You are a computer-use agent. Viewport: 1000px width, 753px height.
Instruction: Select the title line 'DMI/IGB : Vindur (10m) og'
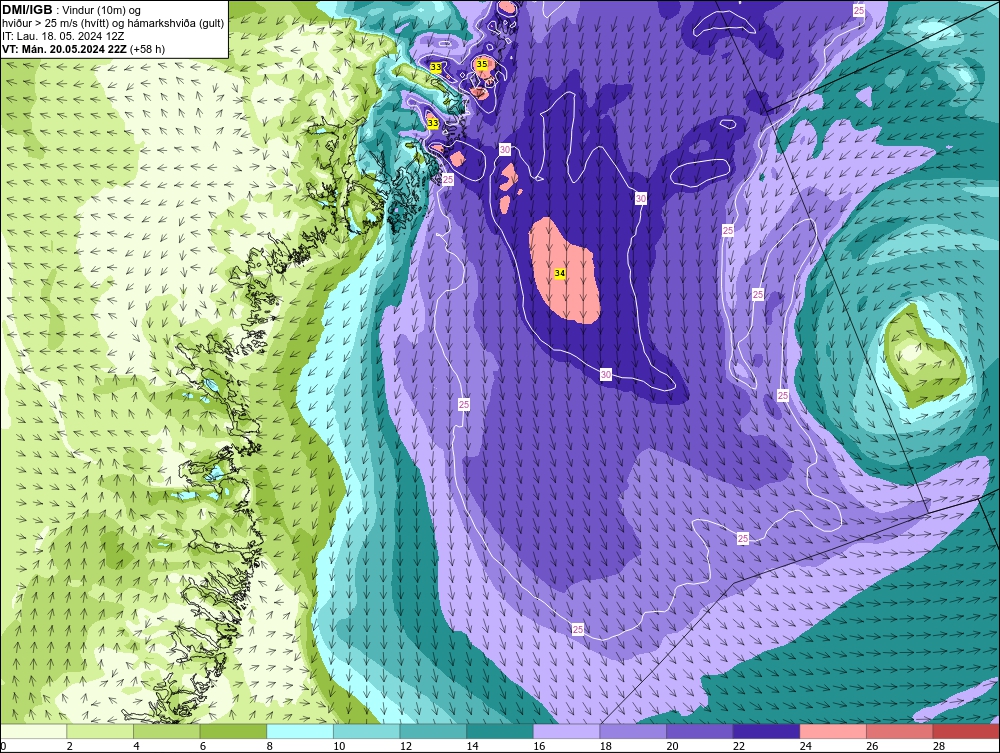coord(71,10)
